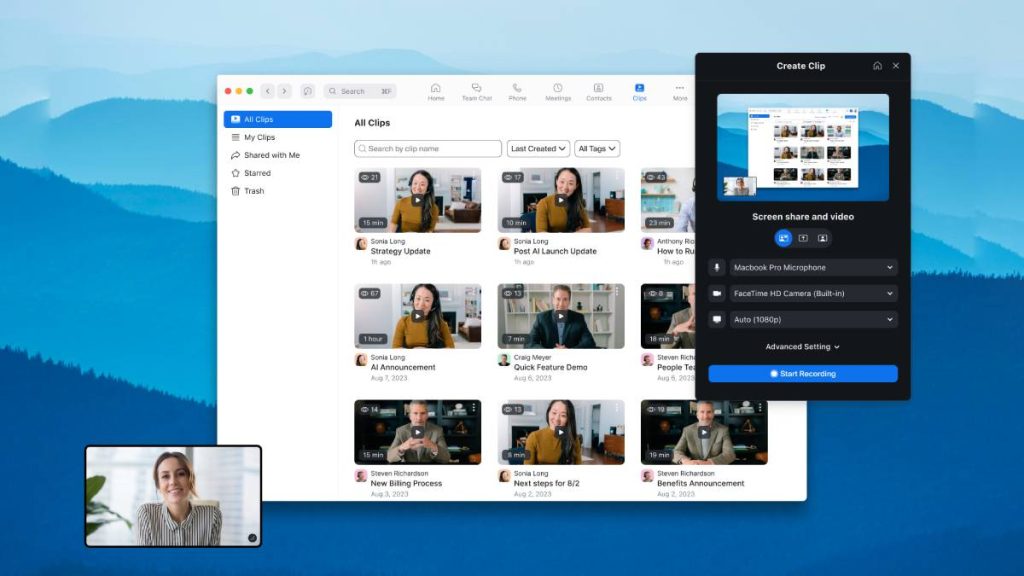Open the More menu
Image resolution: width=1024 pixels, height=576 pixels.
(x=680, y=92)
